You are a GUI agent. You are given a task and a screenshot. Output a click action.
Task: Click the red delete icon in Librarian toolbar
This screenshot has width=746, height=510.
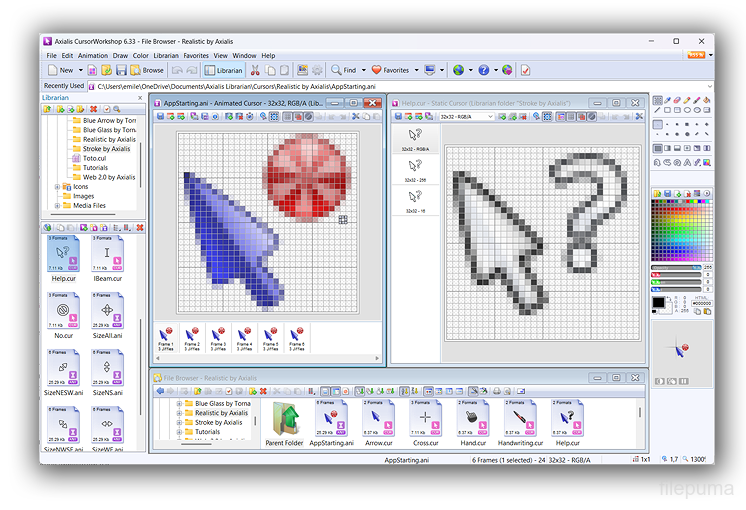(93, 109)
